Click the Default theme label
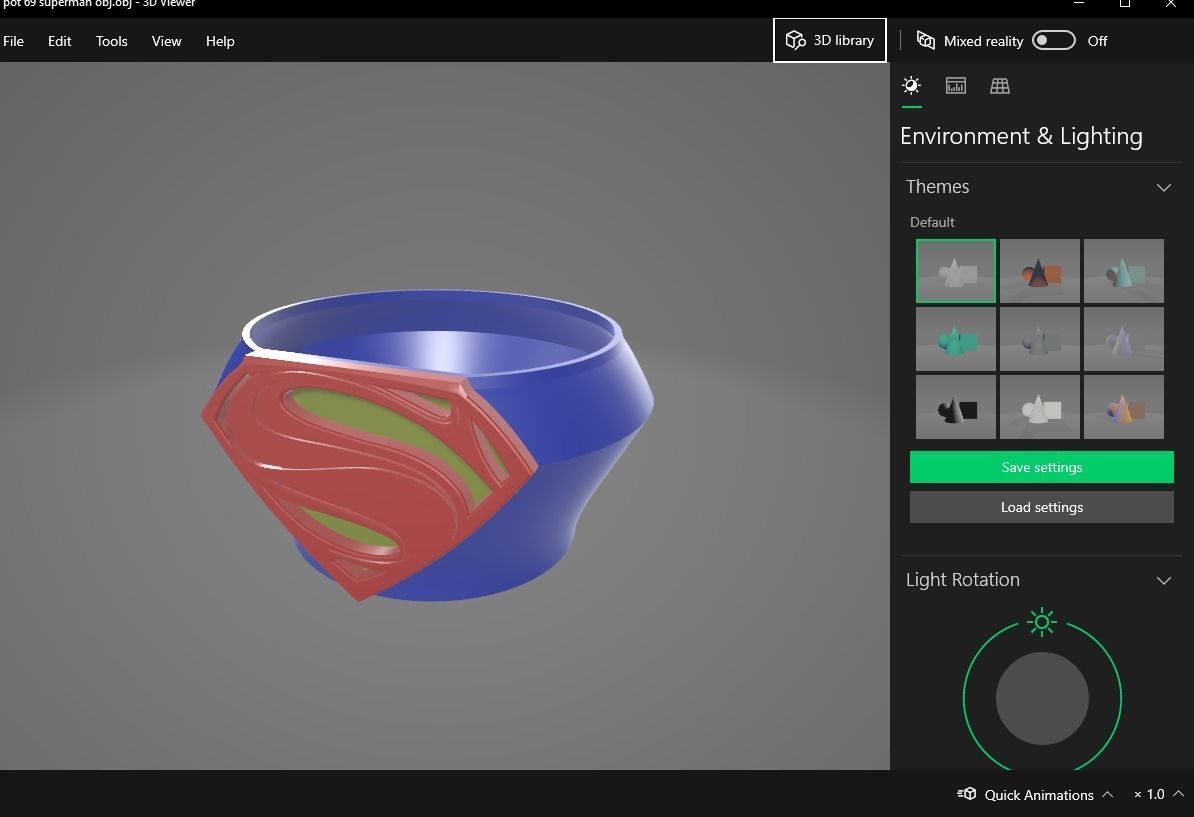 (932, 222)
